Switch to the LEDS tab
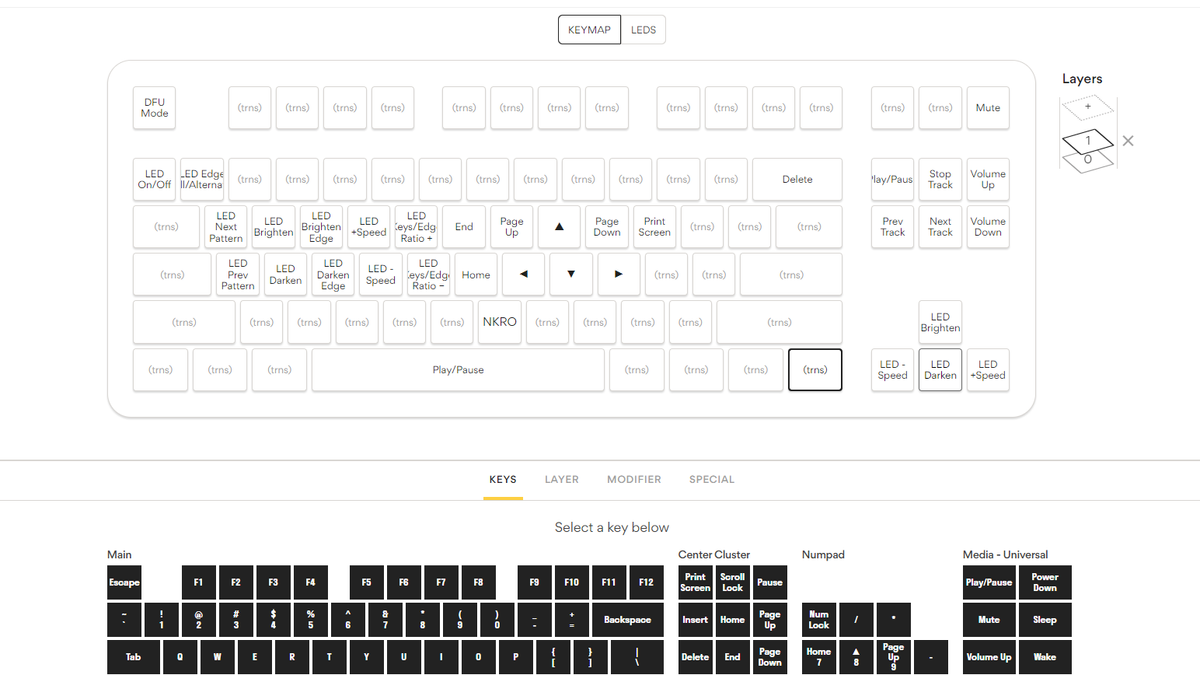 643,29
